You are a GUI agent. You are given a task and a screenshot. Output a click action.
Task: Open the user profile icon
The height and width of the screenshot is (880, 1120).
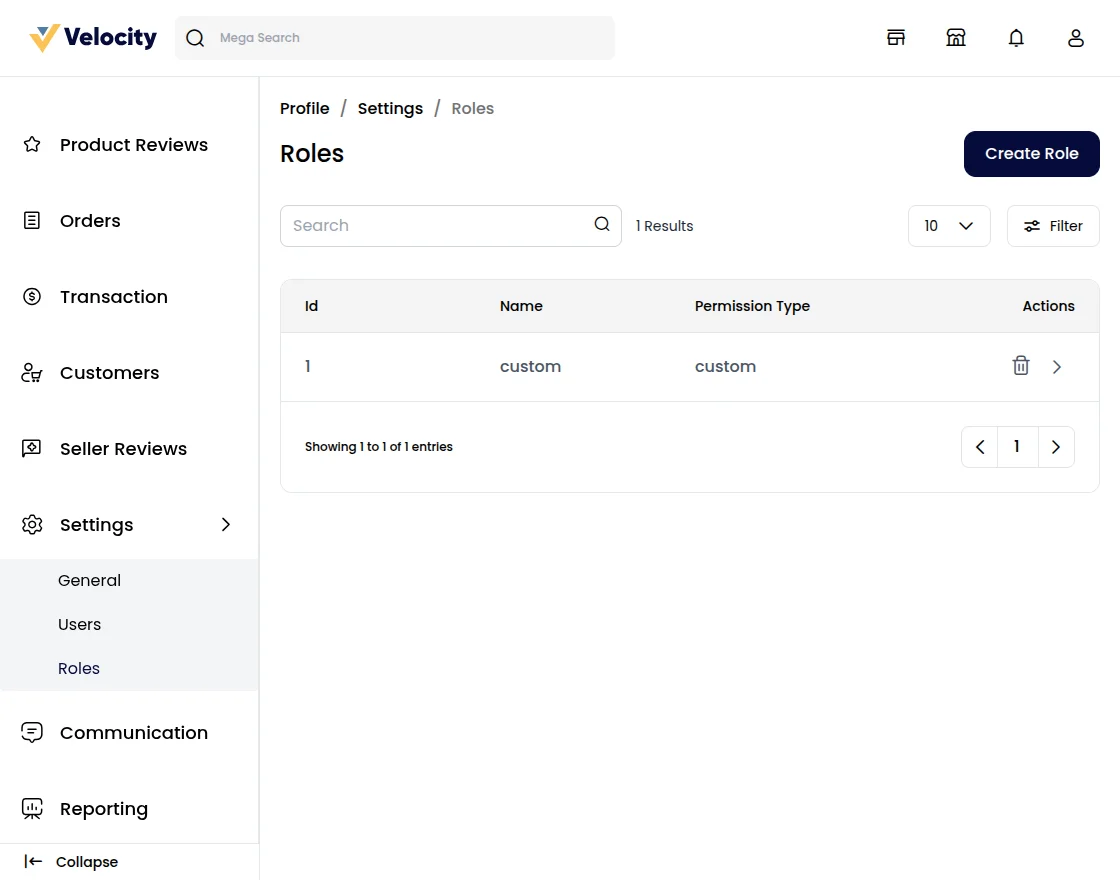pos(1076,38)
